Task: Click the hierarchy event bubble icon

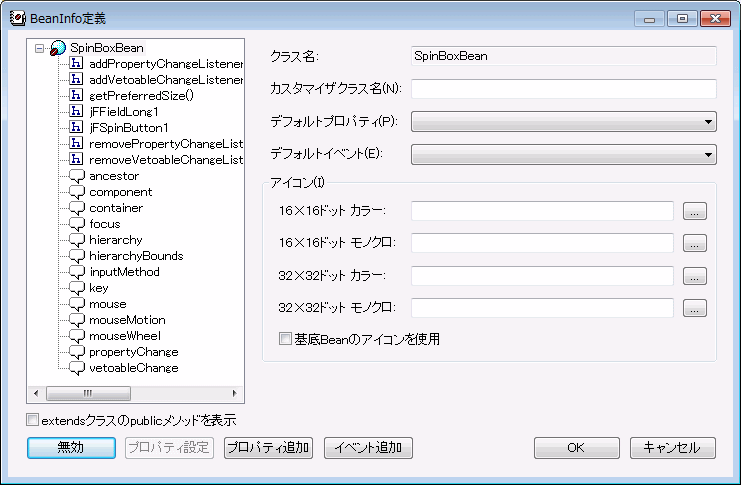Action: (x=77, y=241)
